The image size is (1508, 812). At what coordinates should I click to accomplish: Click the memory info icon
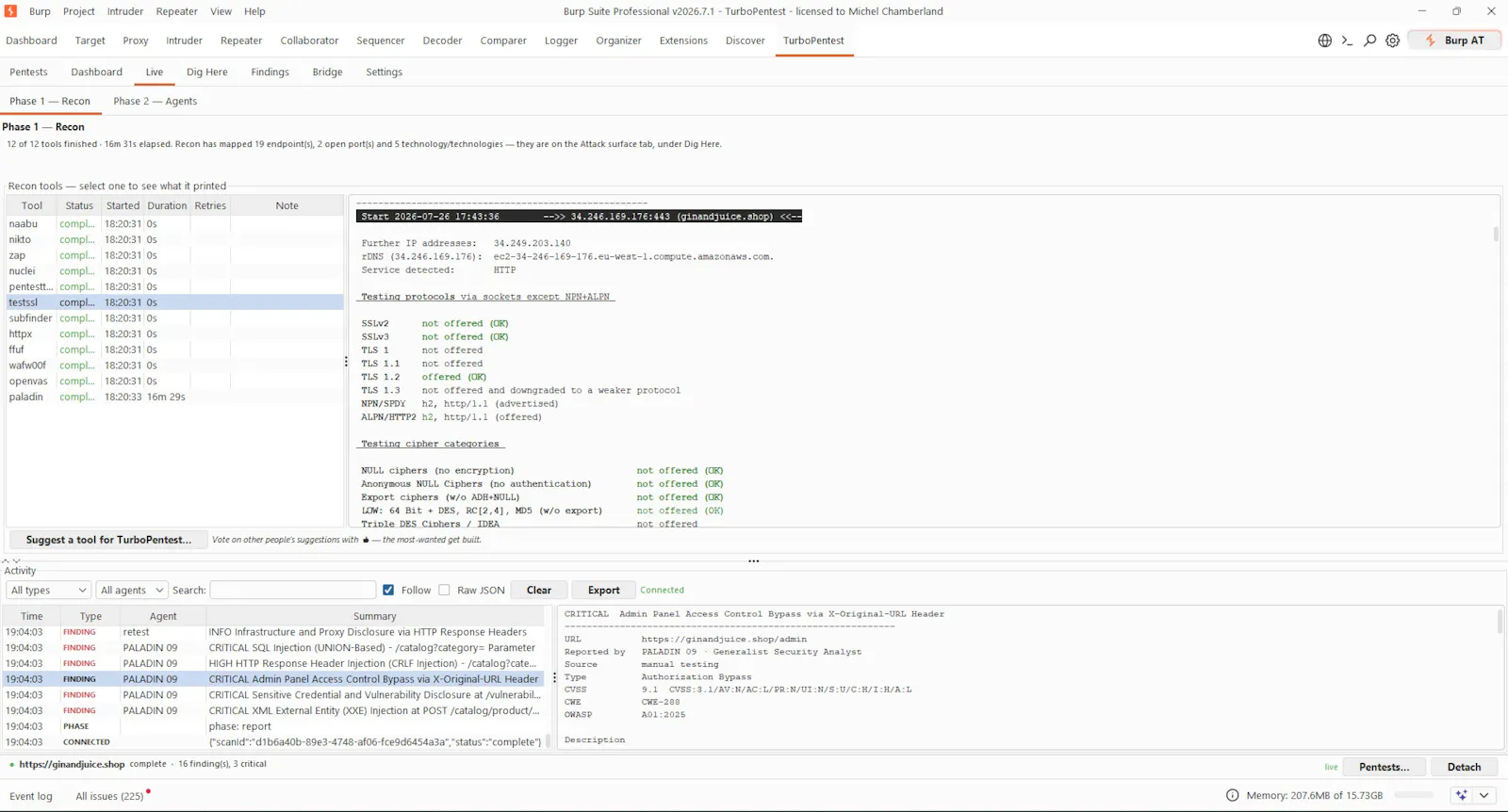[x=1232, y=795]
